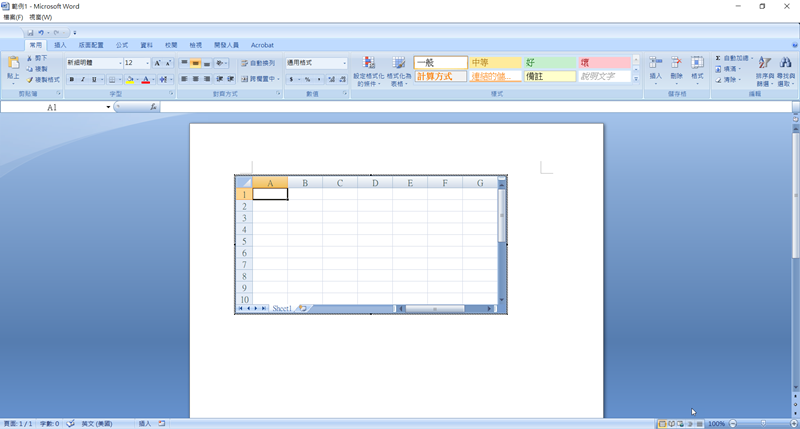The width and height of the screenshot is (800, 429).
Task: Click the Copy (複製) button
Action: [37, 69]
